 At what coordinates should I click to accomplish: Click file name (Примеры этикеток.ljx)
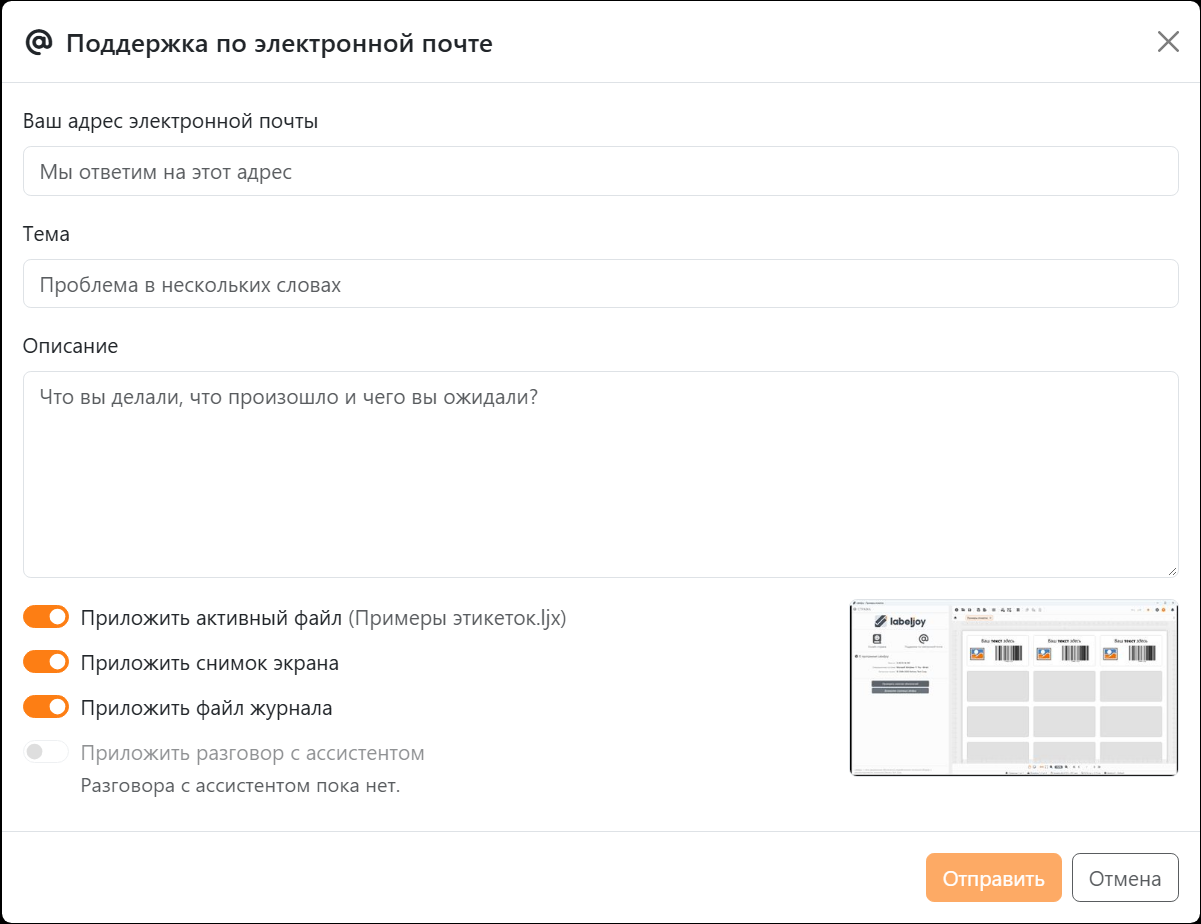[x=457, y=618]
